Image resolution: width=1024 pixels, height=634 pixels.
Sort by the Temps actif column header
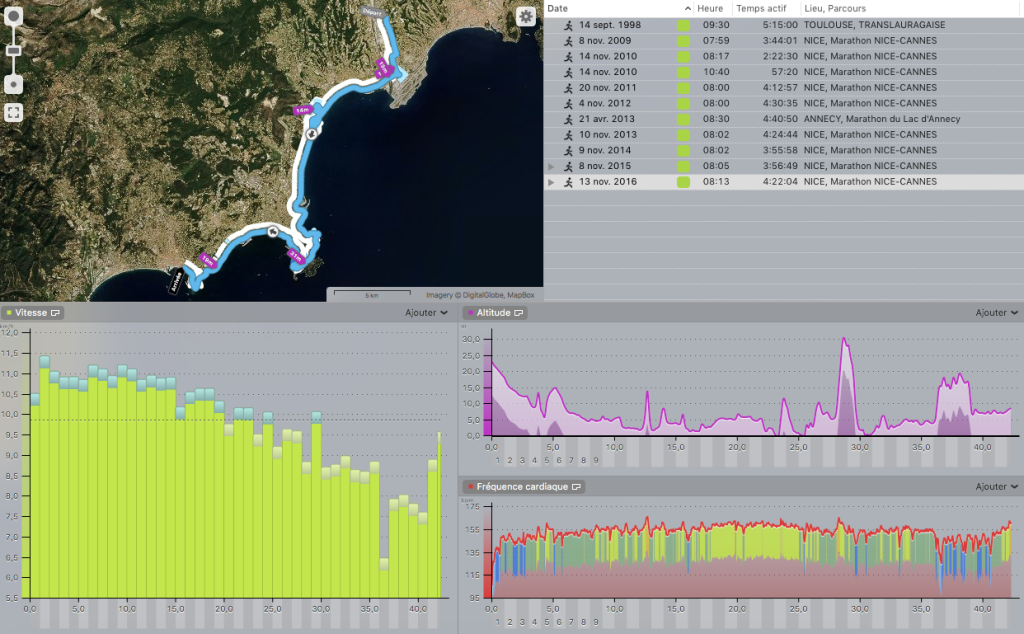point(762,8)
